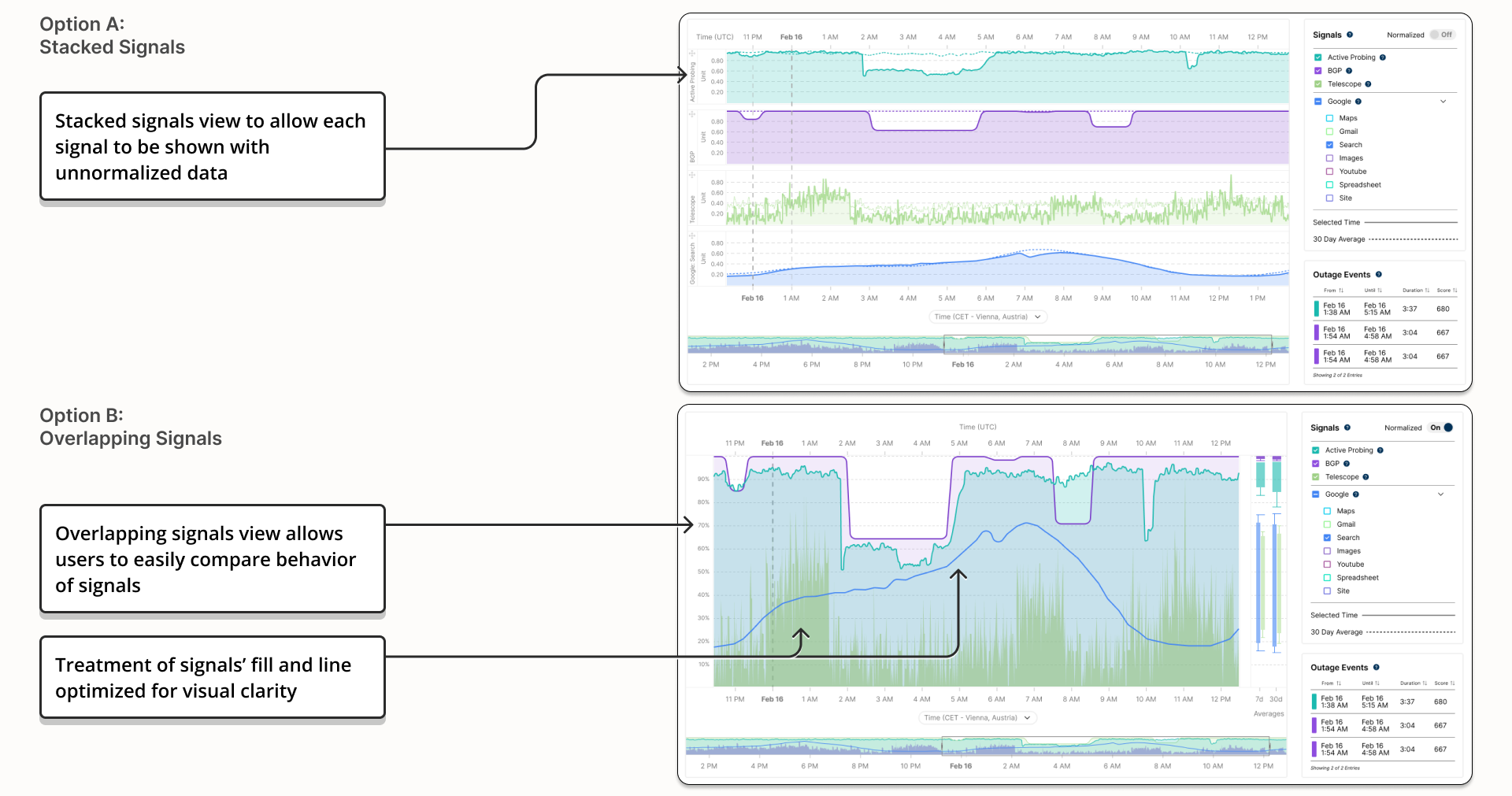Viewport: 1512px width, 796px height.
Task: Turn off the Normalized switch in Option B
Action: pyautogui.click(x=1441, y=428)
